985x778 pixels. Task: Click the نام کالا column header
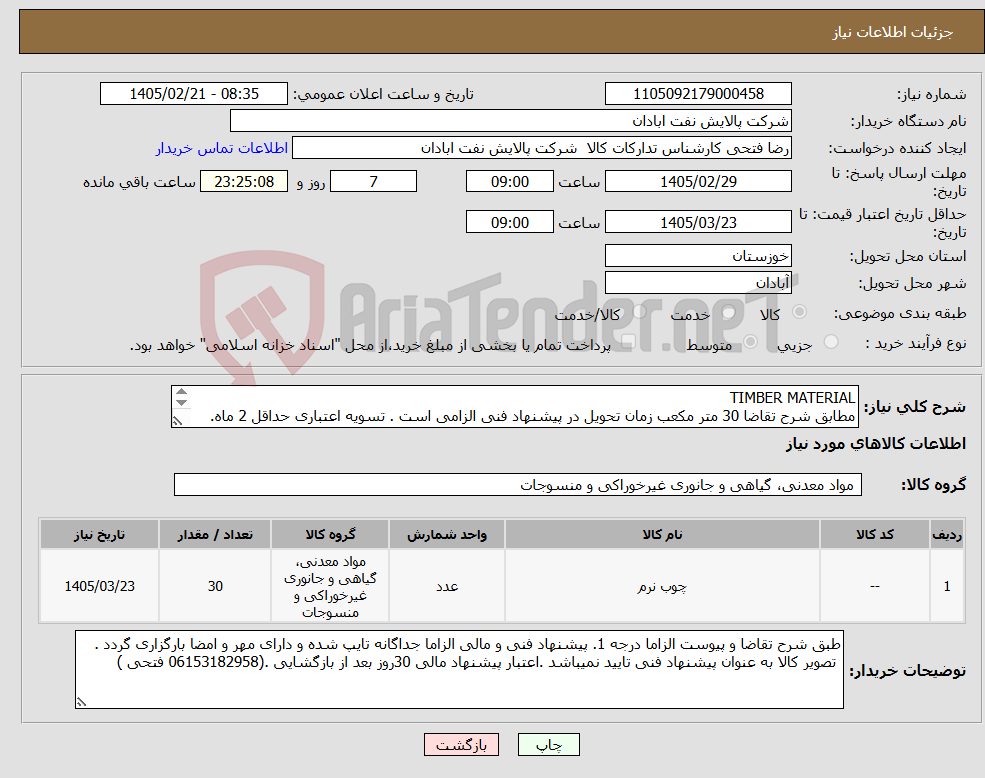(x=662, y=534)
